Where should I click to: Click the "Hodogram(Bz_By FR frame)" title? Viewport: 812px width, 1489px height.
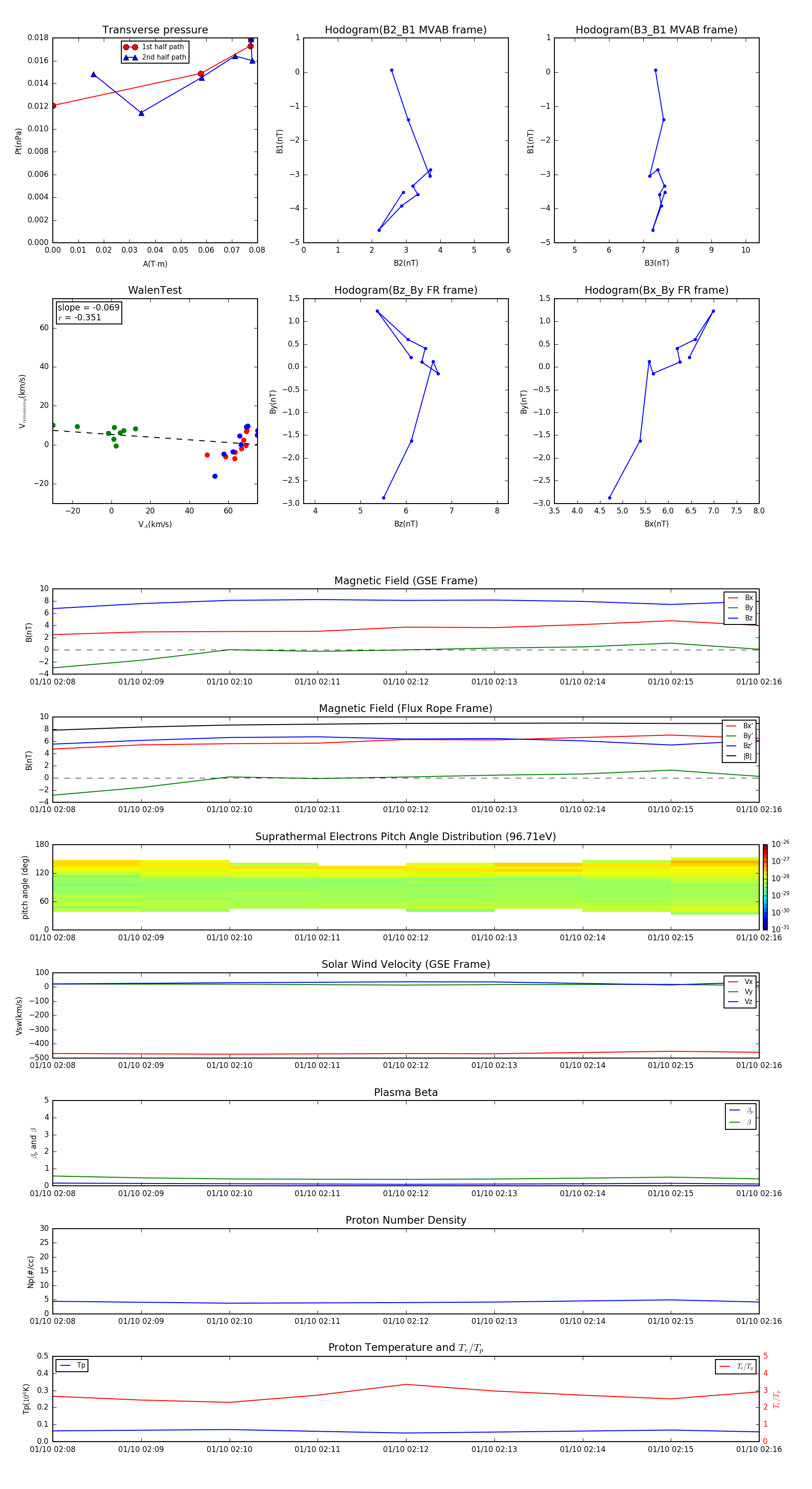406,290
